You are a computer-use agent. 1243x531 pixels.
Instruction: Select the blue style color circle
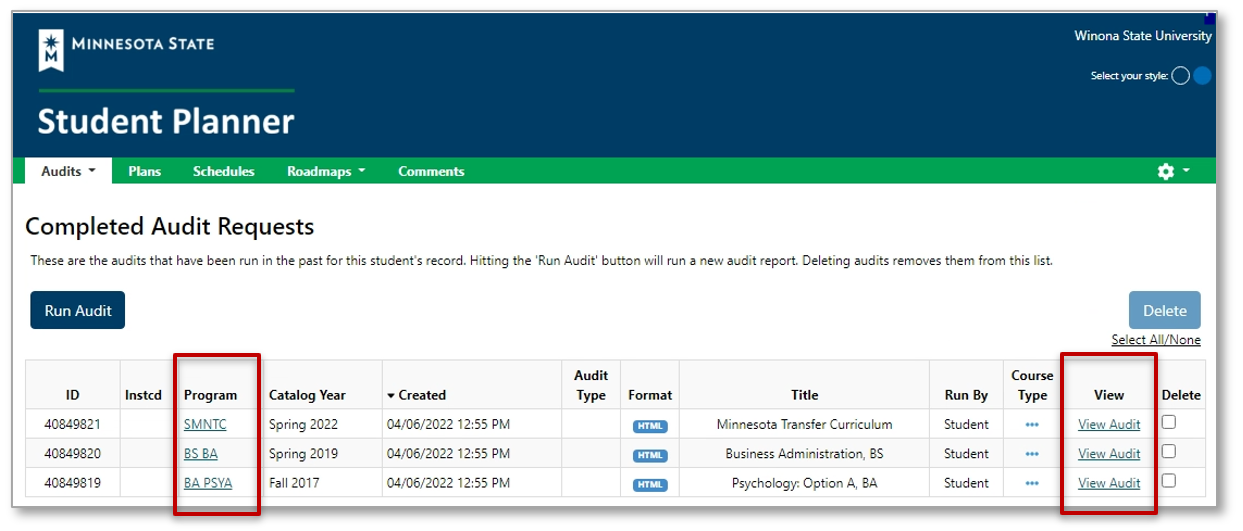[1202, 76]
